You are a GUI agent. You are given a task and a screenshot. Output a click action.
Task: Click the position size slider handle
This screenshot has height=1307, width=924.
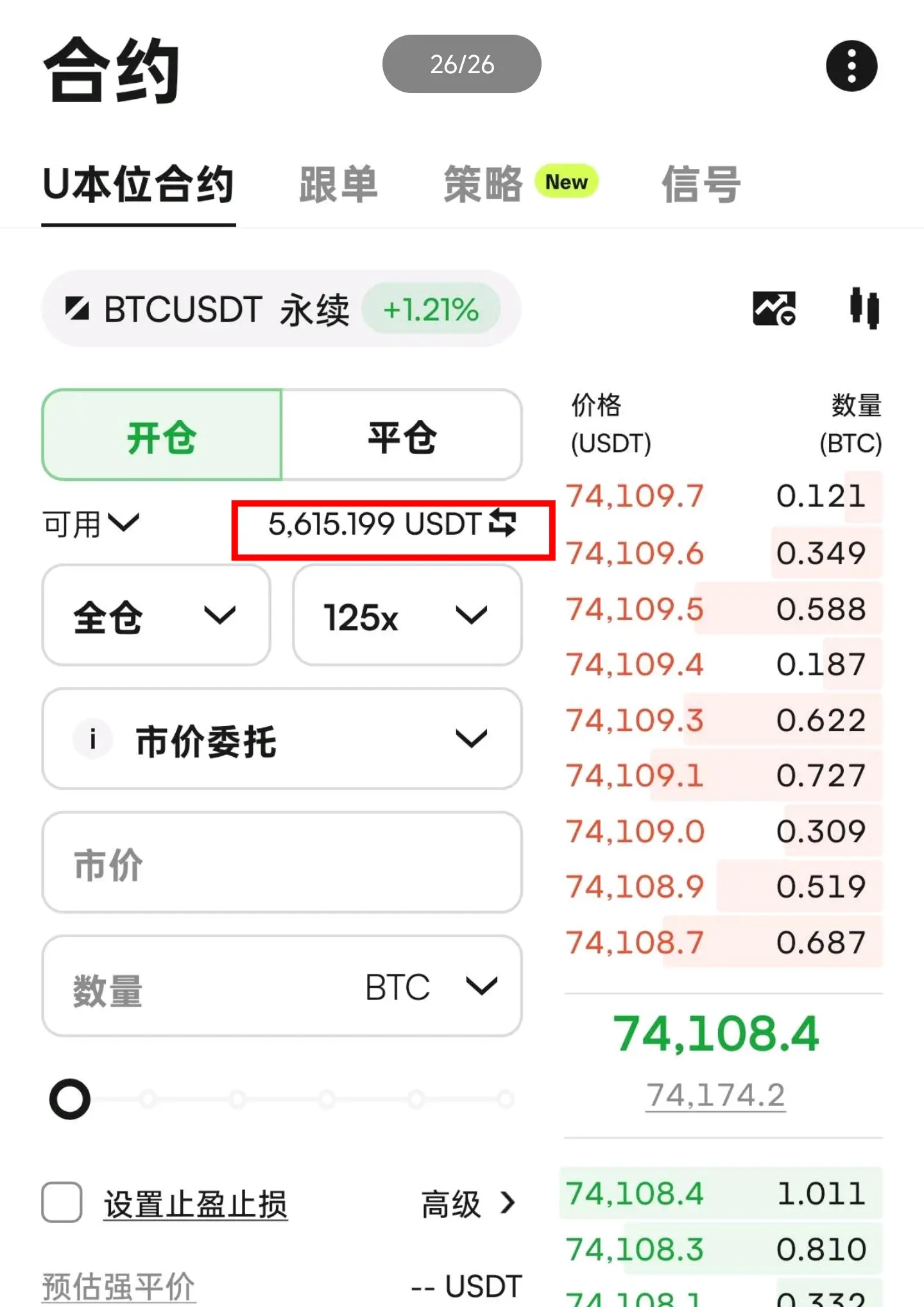(70, 1099)
